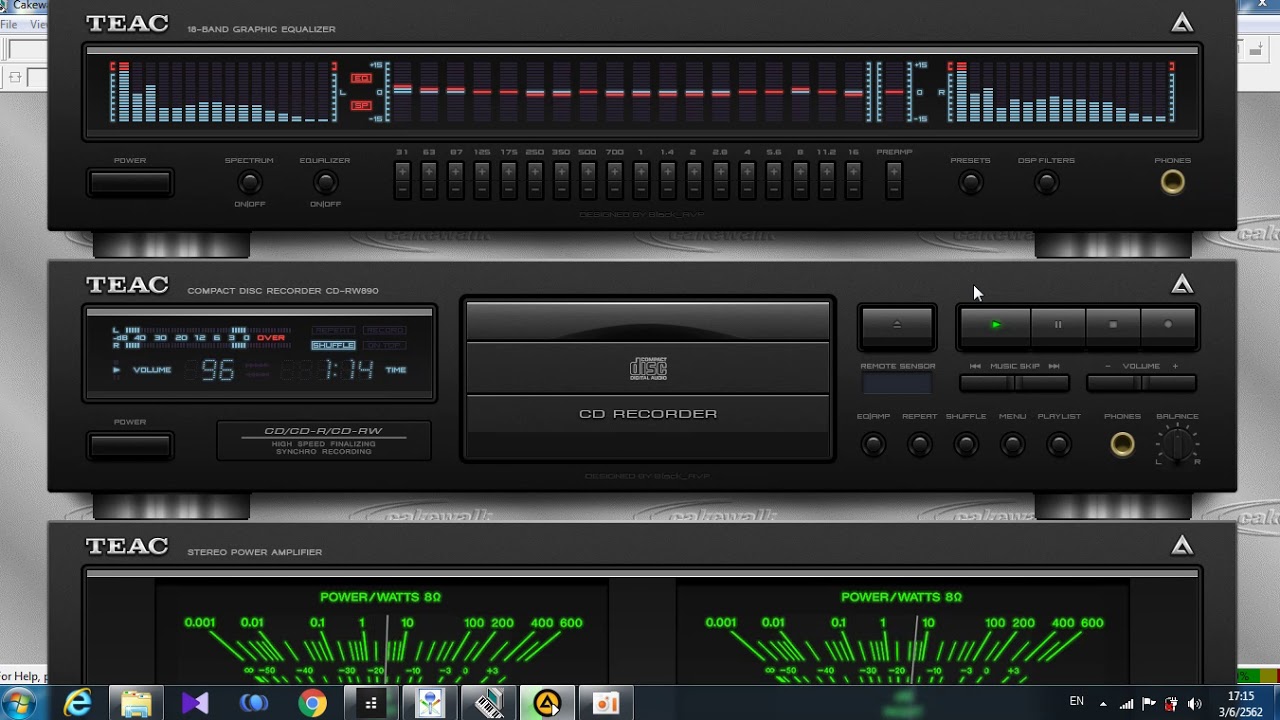Toggle the EQ/AMP knob button
This screenshot has width=1280, height=720.
[x=873, y=444]
